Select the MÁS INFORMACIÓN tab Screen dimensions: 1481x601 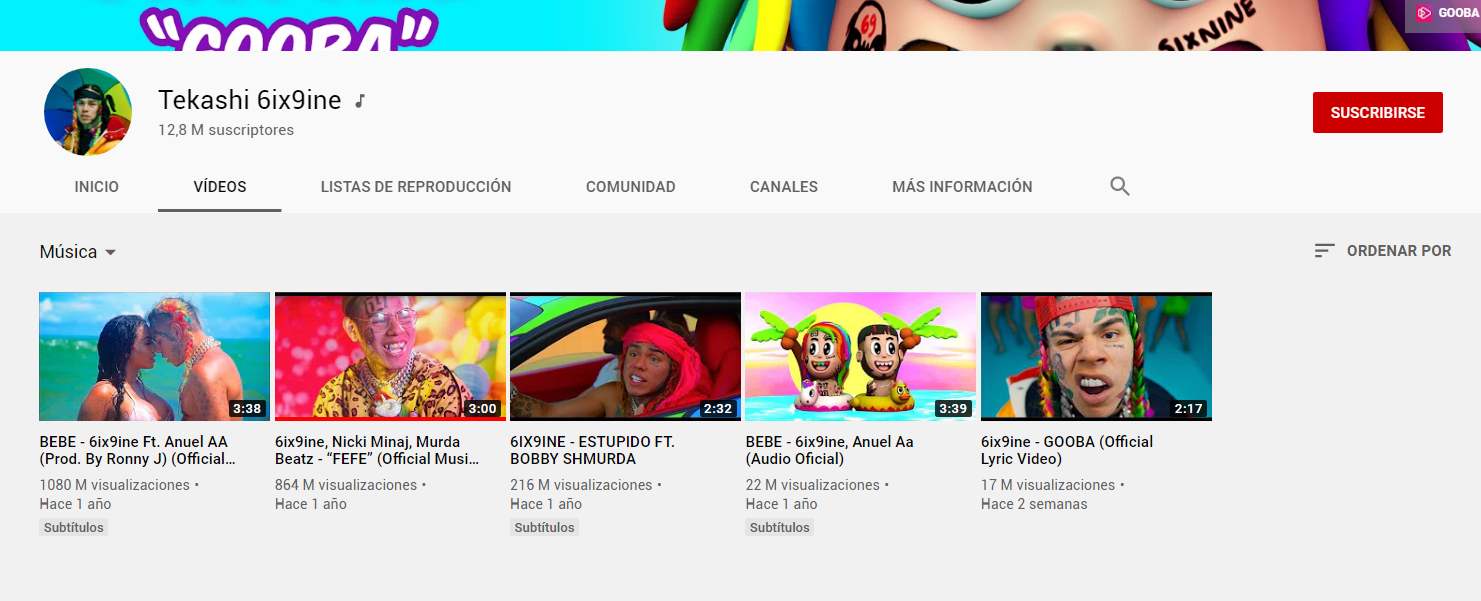click(961, 187)
